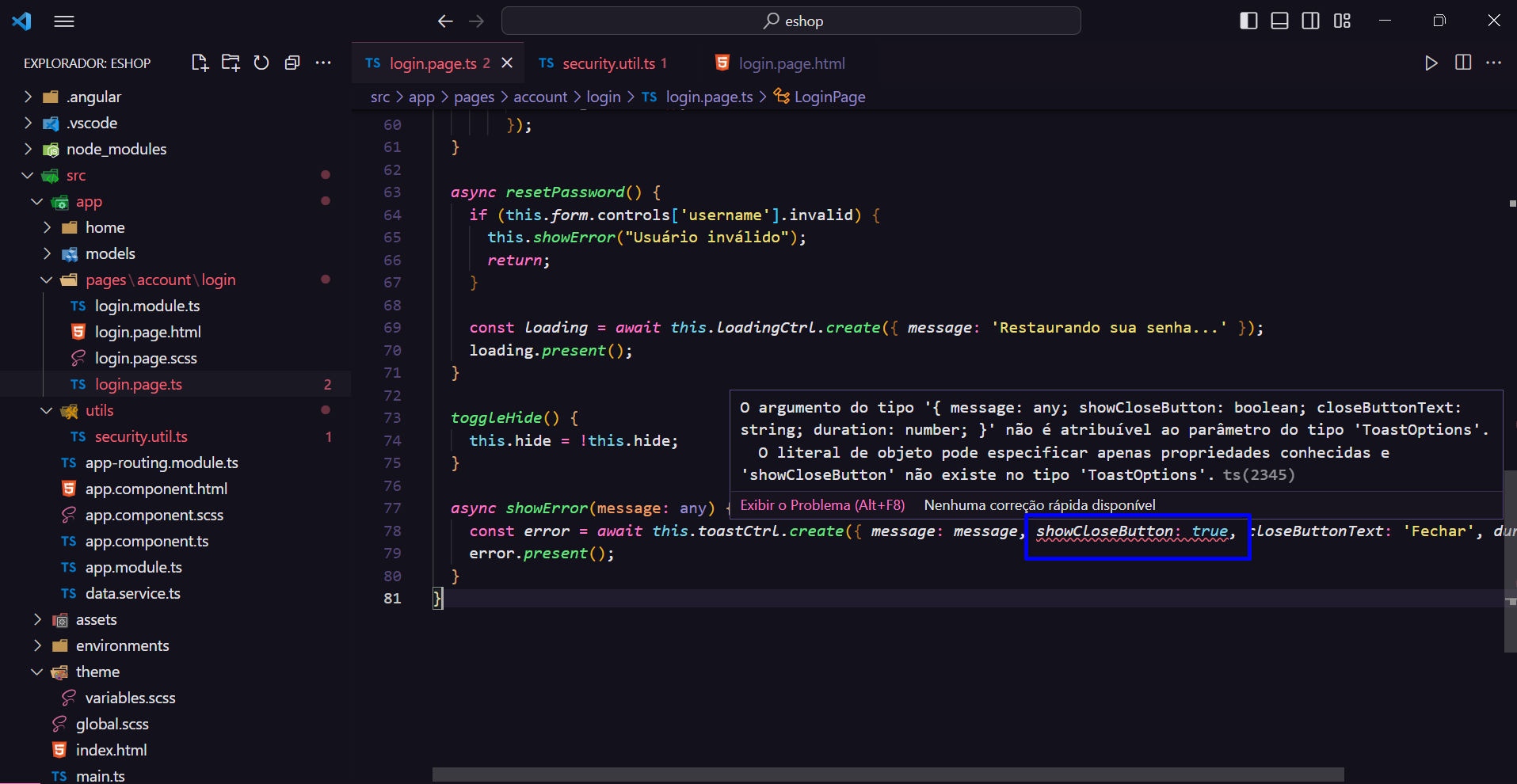Expand the assets folder

(37, 619)
